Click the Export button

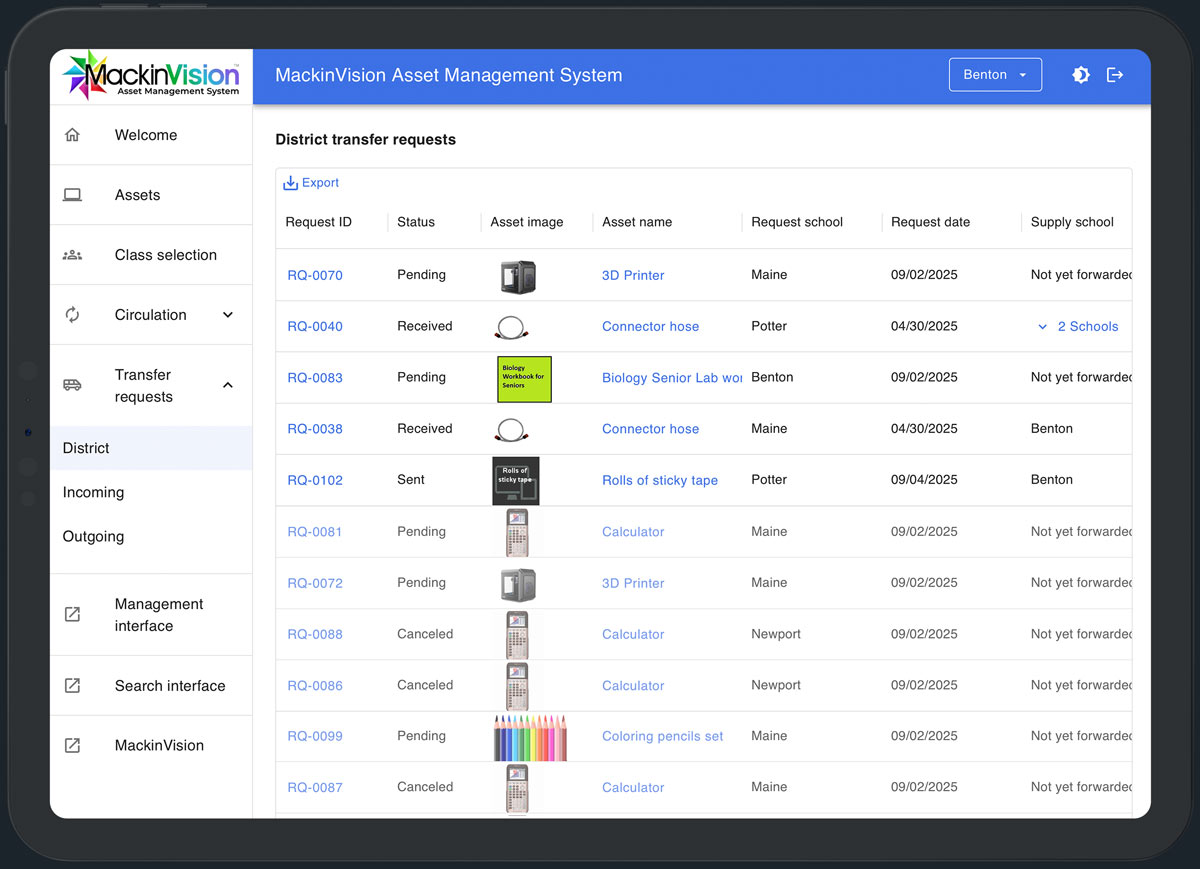(x=311, y=183)
